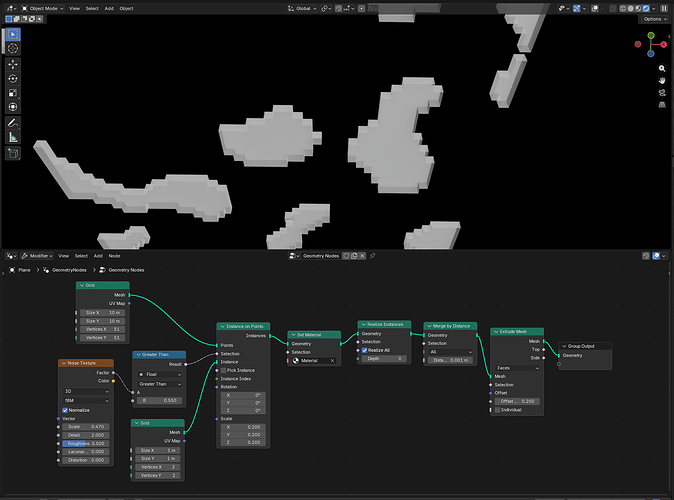Open Faces mode dropdown in Extrude Mesh
Viewport: 674px width, 500px height.
[518, 368]
